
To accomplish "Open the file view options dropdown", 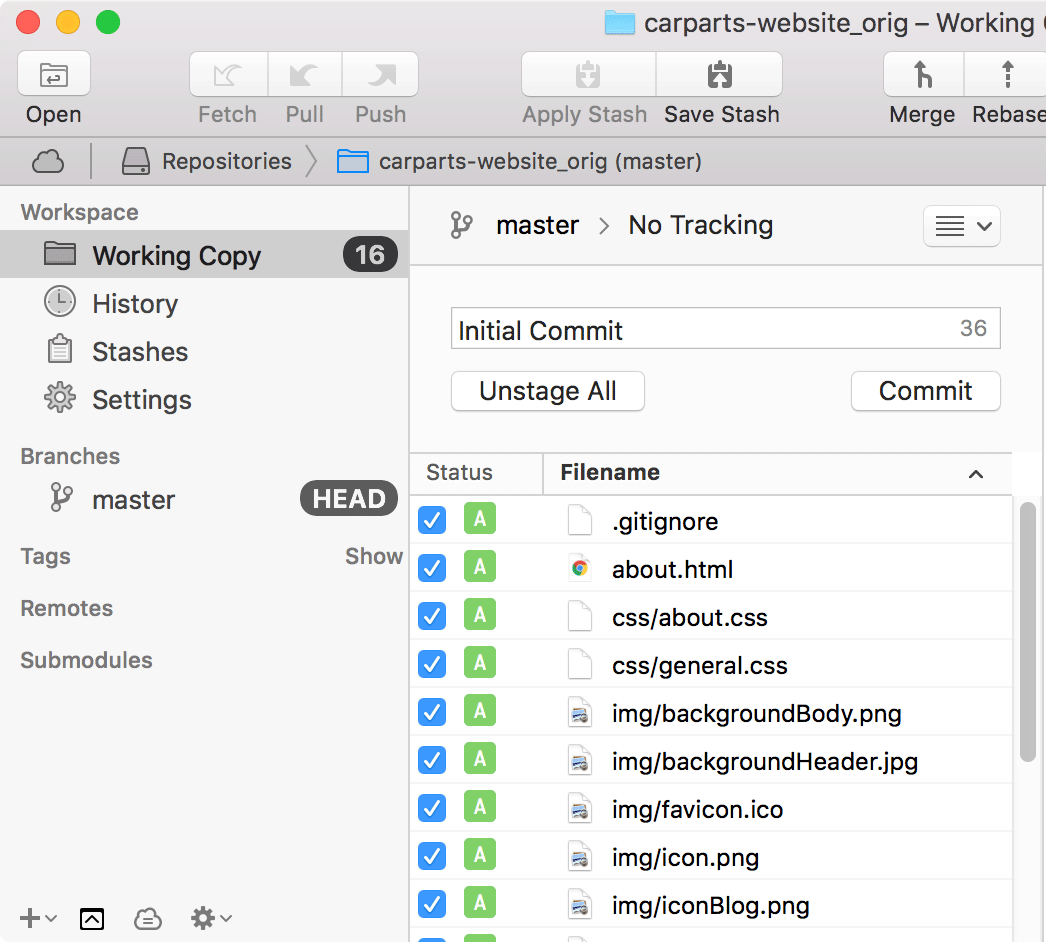I will [x=961, y=226].
